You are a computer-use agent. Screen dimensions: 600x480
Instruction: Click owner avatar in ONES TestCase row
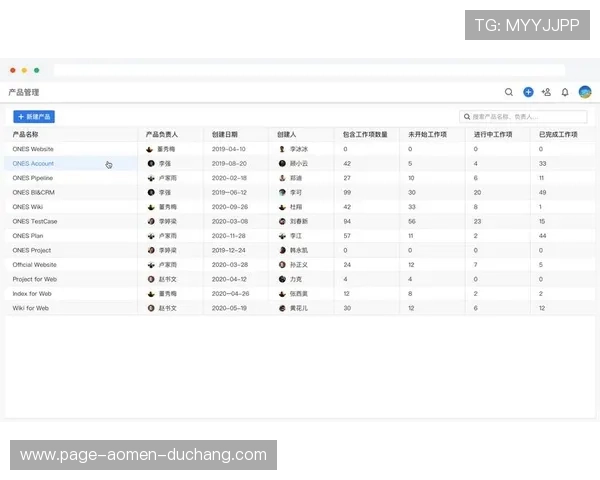[x=151, y=221]
